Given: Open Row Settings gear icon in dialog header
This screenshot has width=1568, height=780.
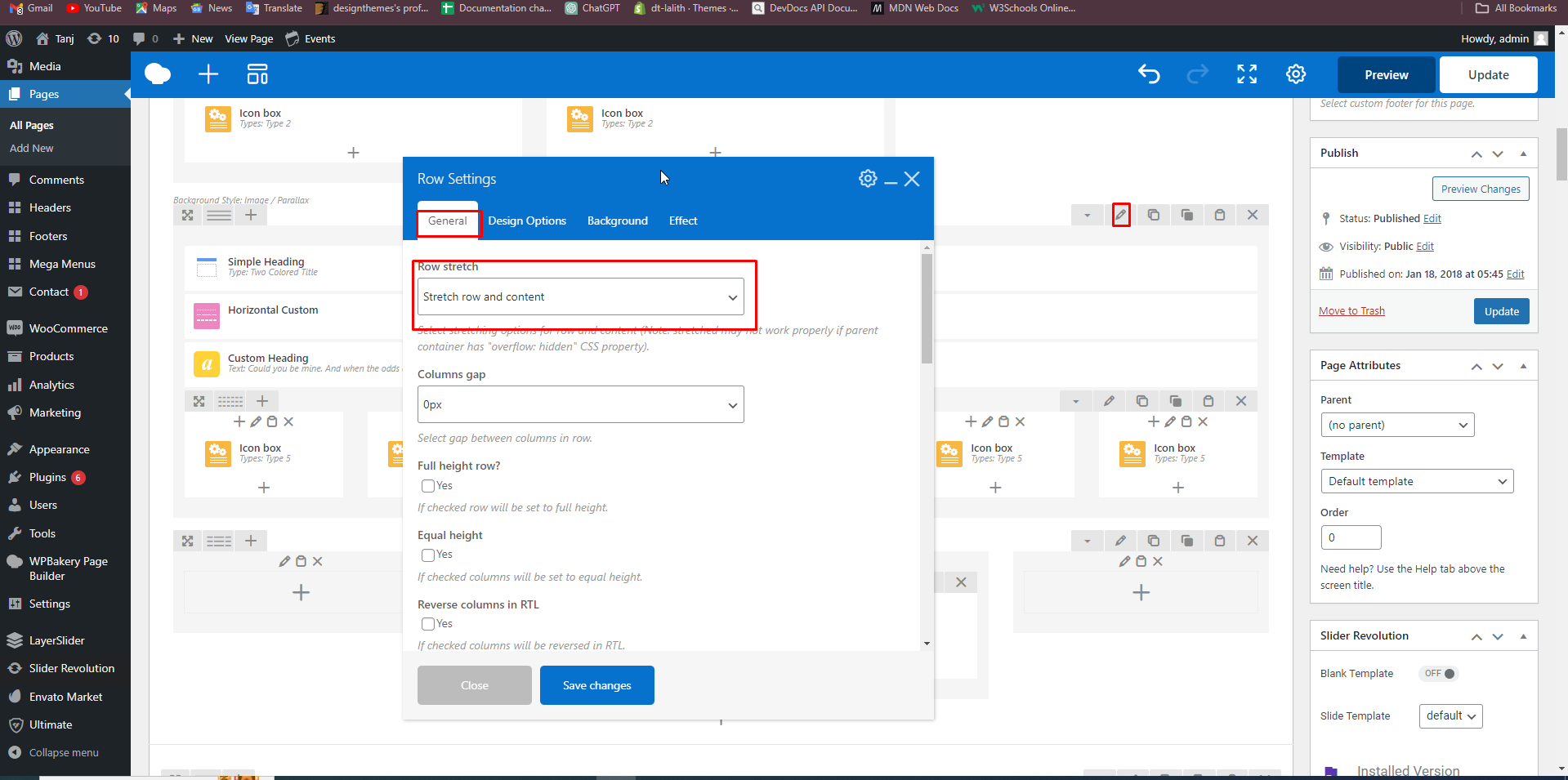Looking at the screenshot, I should (868, 178).
